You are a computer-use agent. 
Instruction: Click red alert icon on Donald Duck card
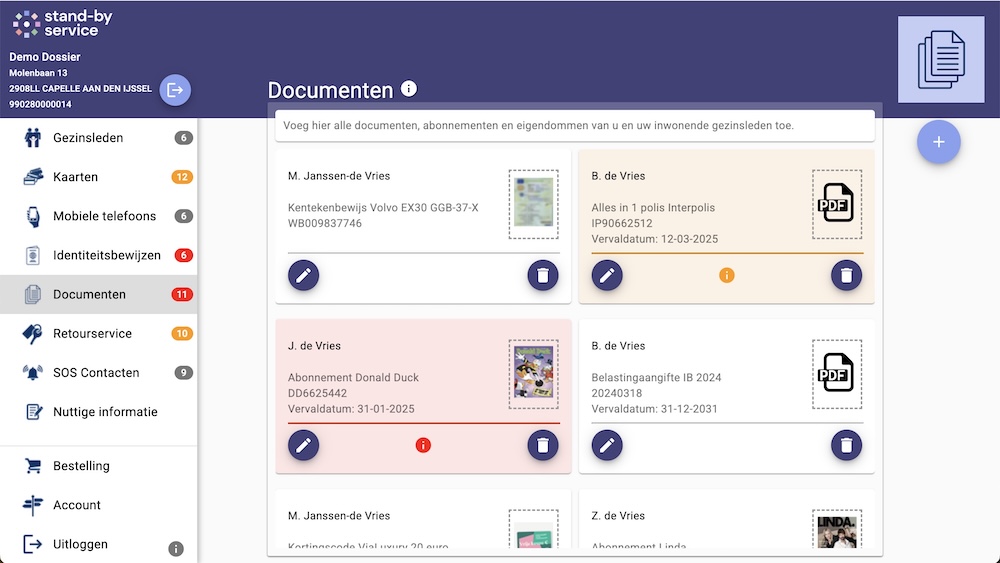coord(423,445)
